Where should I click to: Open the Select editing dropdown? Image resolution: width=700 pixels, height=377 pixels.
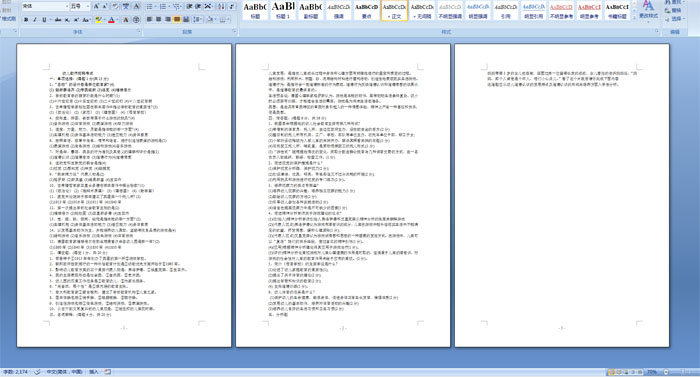[x=674, y=19]
